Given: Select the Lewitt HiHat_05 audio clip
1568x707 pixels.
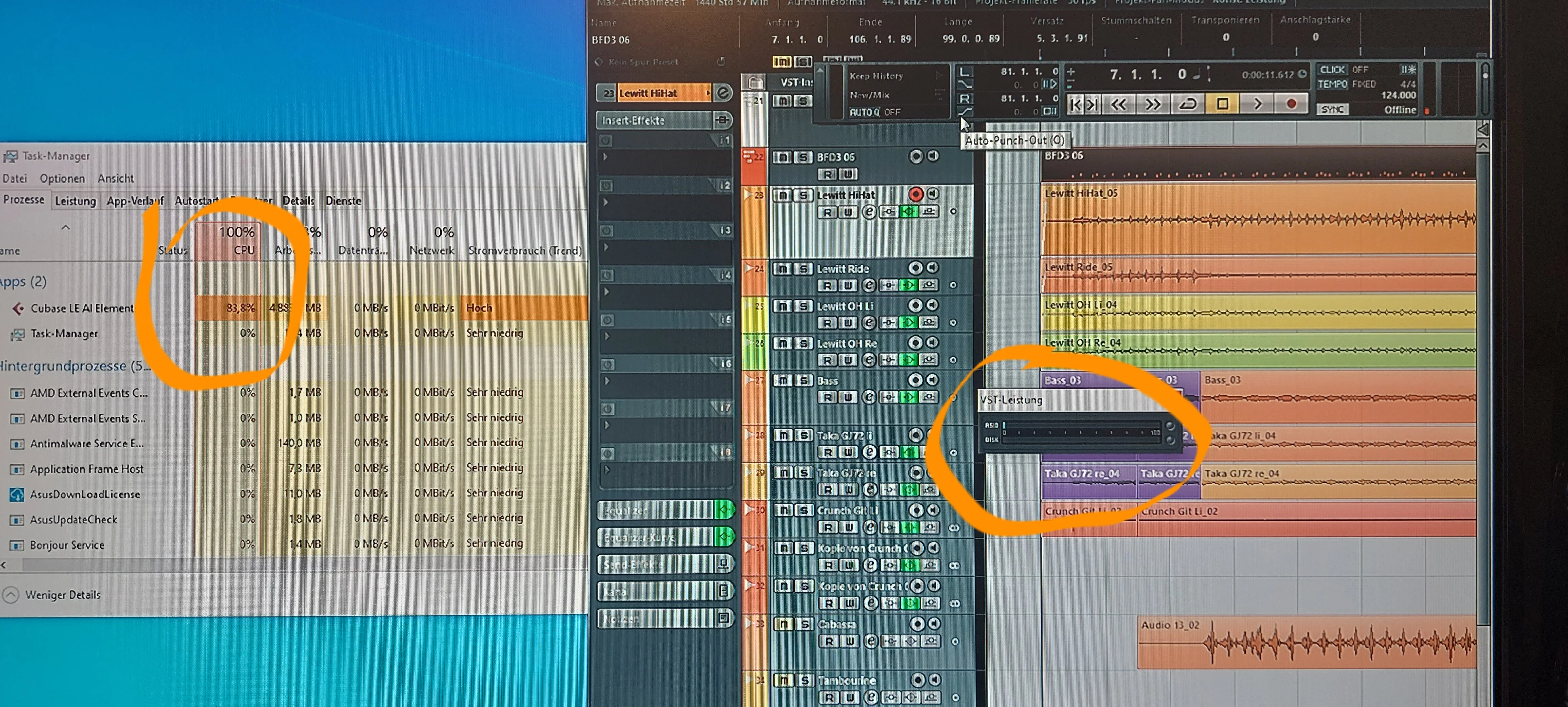Looking at the screenshot, I should (x=1258, y=221).
